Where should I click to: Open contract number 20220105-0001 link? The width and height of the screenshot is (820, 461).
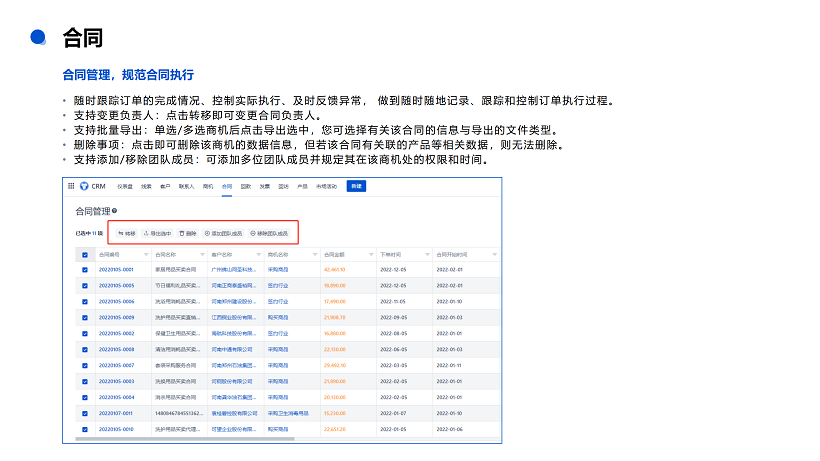click(x=116, y=270)
